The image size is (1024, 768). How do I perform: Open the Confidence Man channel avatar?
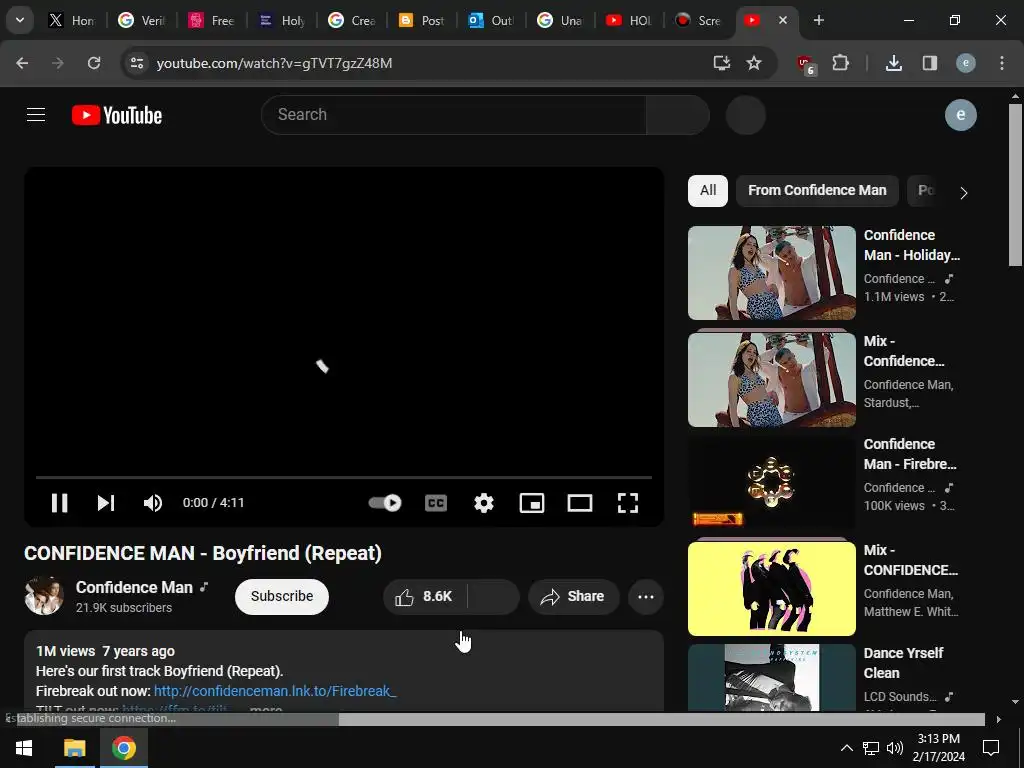pos(44,596)
